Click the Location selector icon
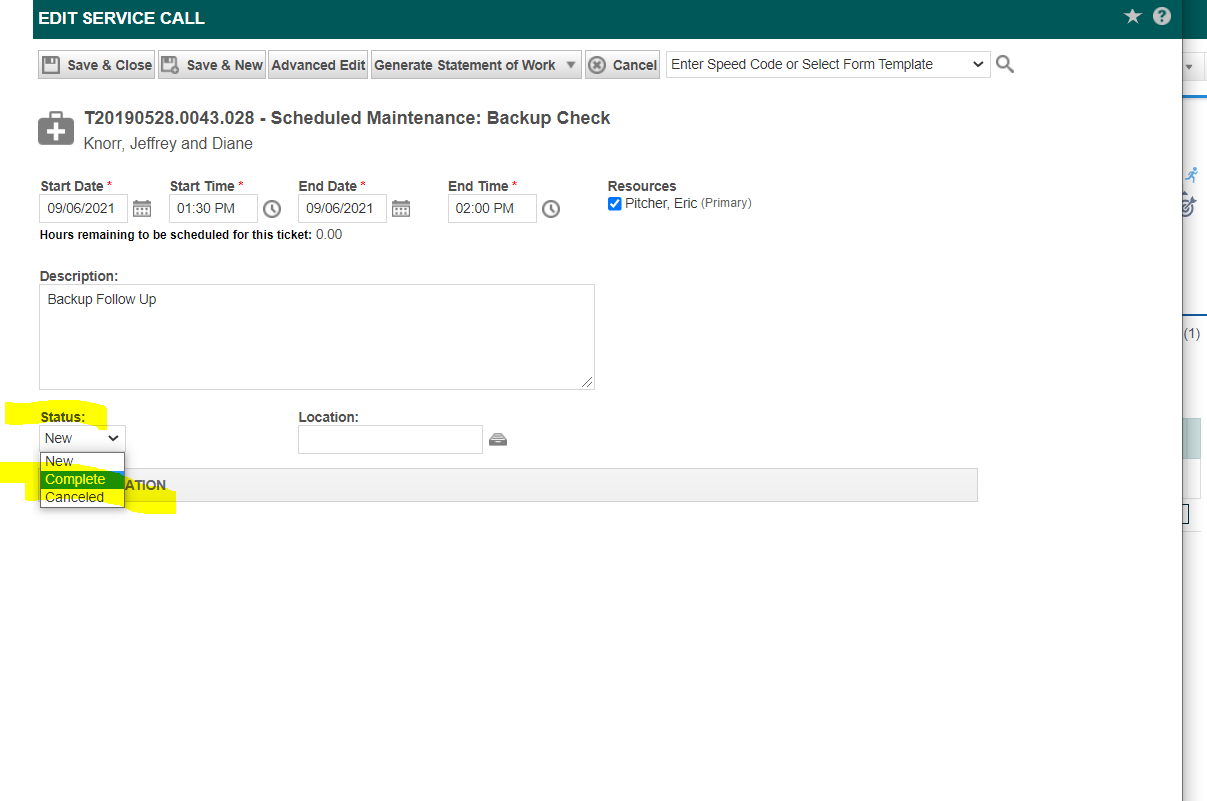The image size is (1207, 801). tap(497, 439)
